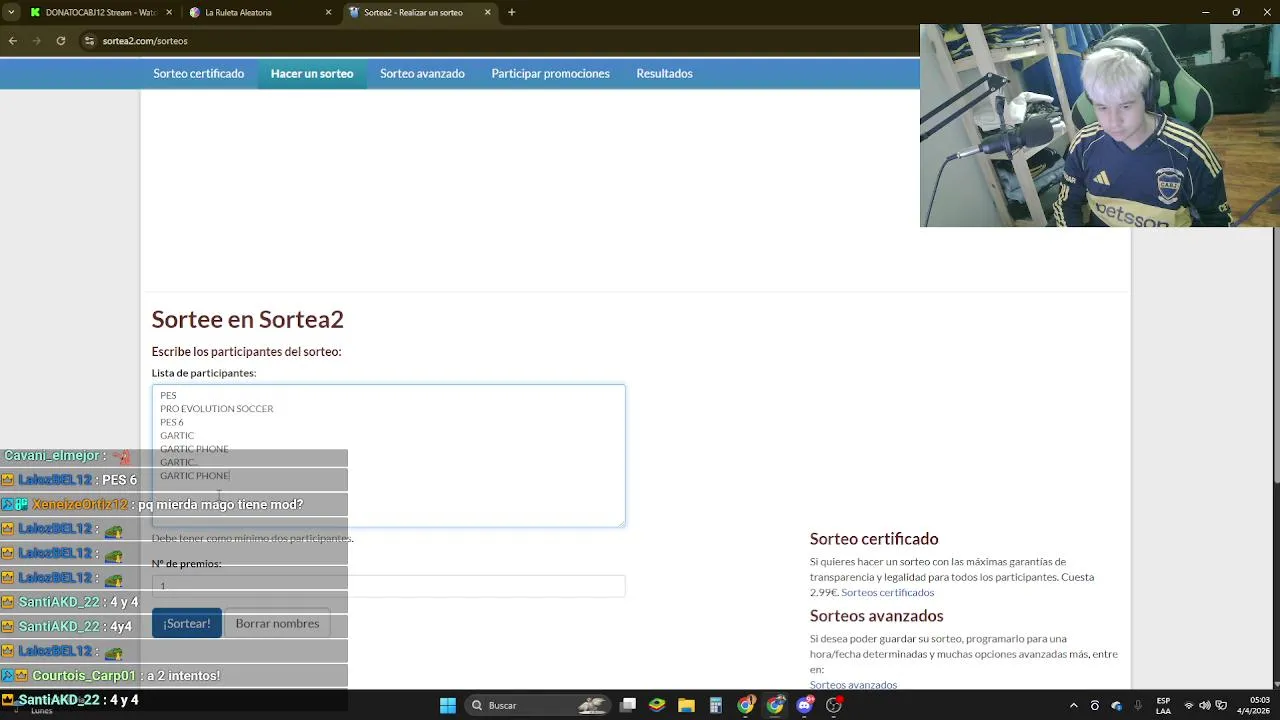Select the Sortea2 Realizar un sorteo tab
Viewport: 1280px width, 720px height.
420,12
